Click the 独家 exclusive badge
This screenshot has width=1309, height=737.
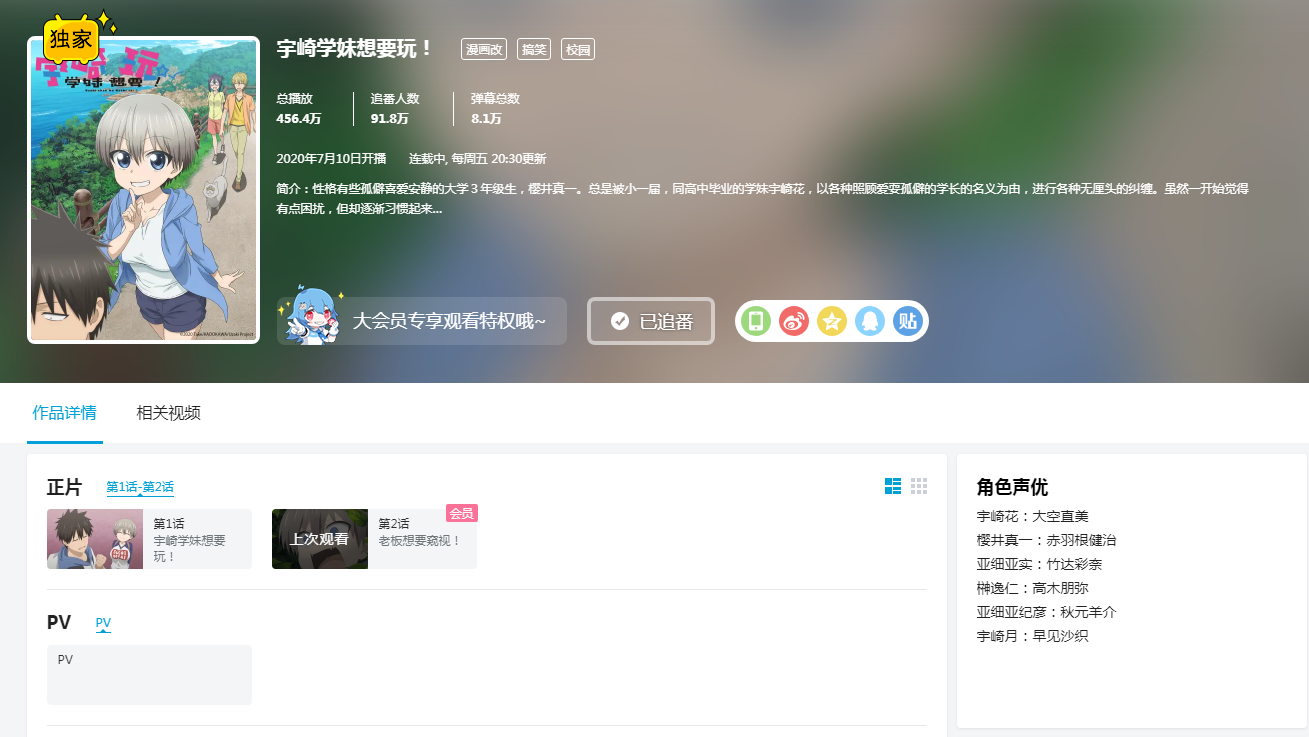pyautogui.click(x=73, y=38)
